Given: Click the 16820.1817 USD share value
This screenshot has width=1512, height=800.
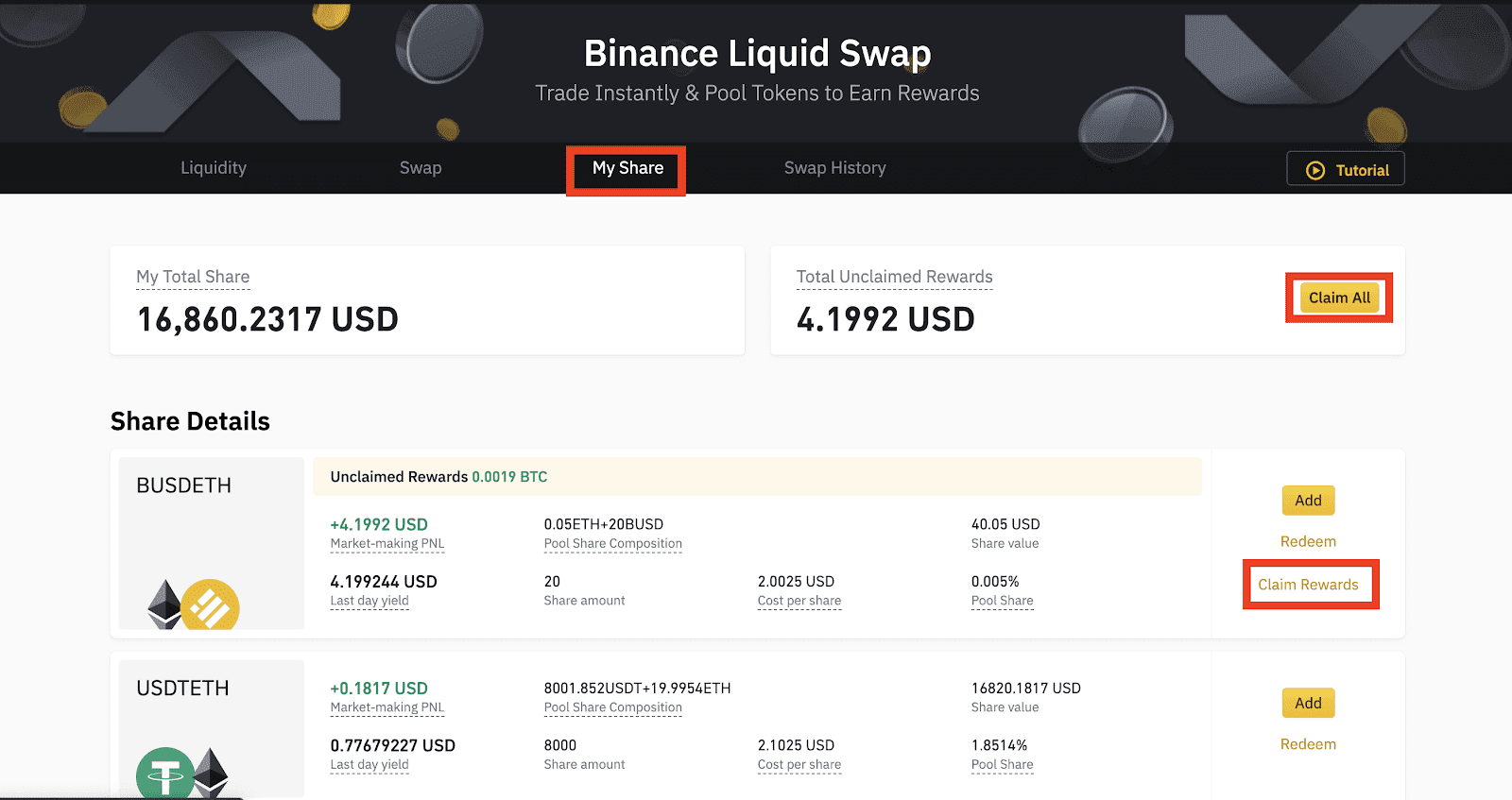Looking at the screenshot, I should (1025, 689).
